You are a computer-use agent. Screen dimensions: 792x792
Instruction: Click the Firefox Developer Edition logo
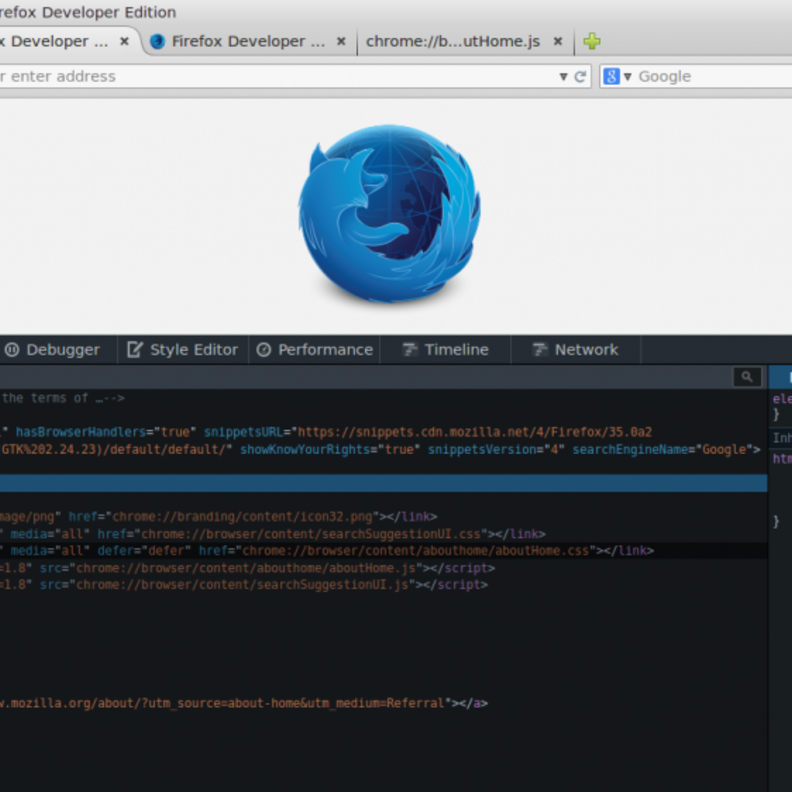(389, 214)
